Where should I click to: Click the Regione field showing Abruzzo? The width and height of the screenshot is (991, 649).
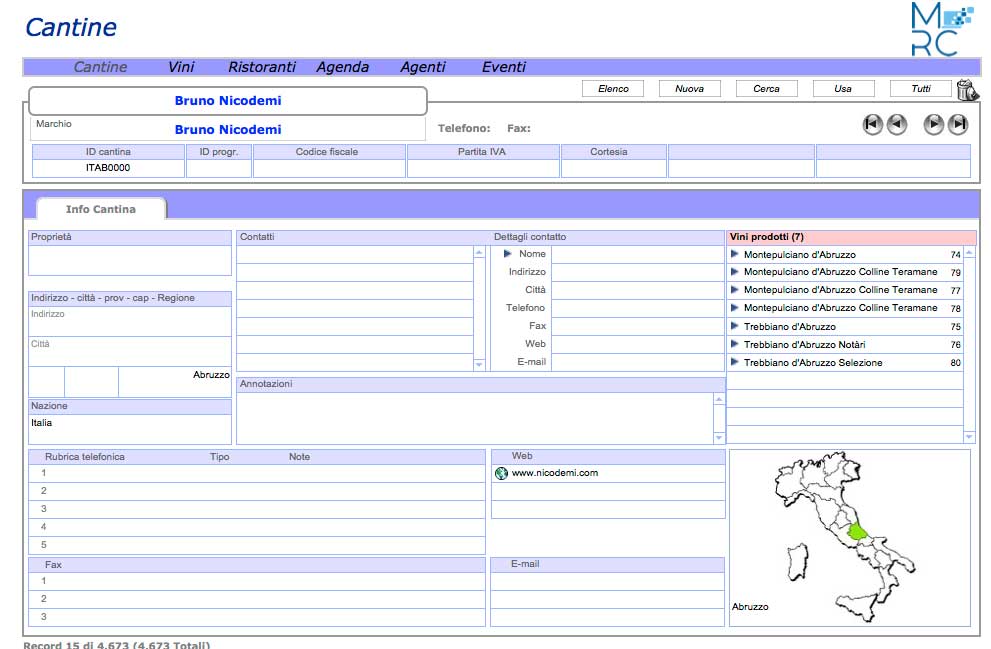[x=175, y=382]
